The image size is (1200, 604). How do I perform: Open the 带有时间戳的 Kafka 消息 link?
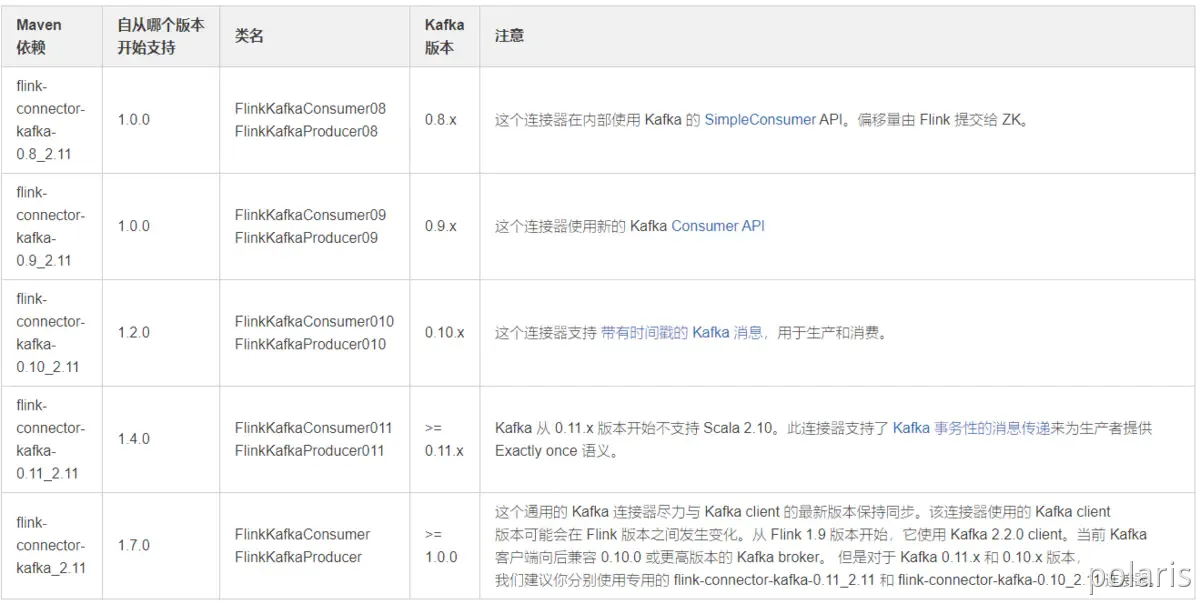click(682, 333)
